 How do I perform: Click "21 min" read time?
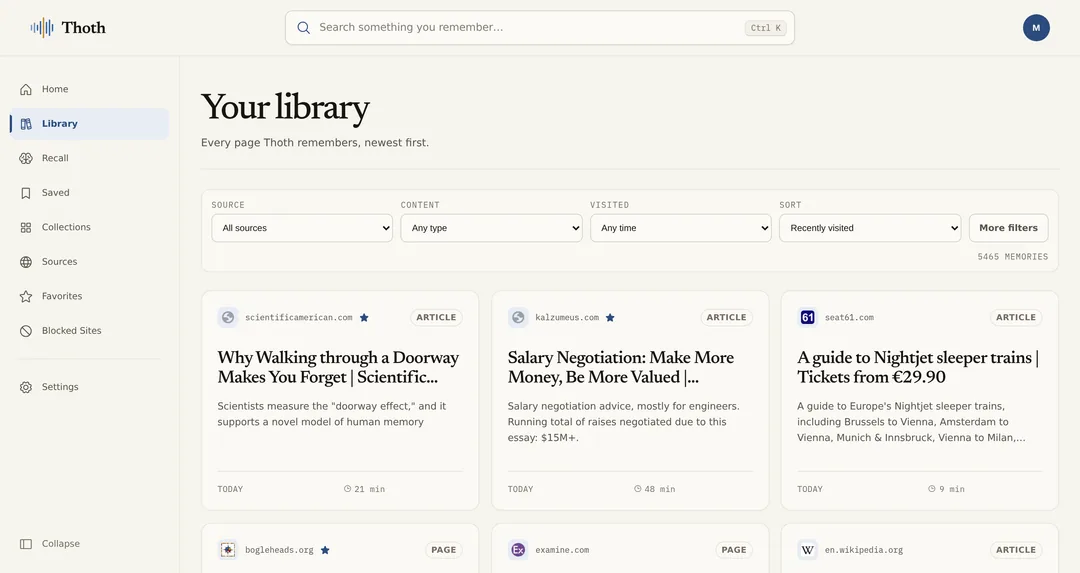click(364, 489)
